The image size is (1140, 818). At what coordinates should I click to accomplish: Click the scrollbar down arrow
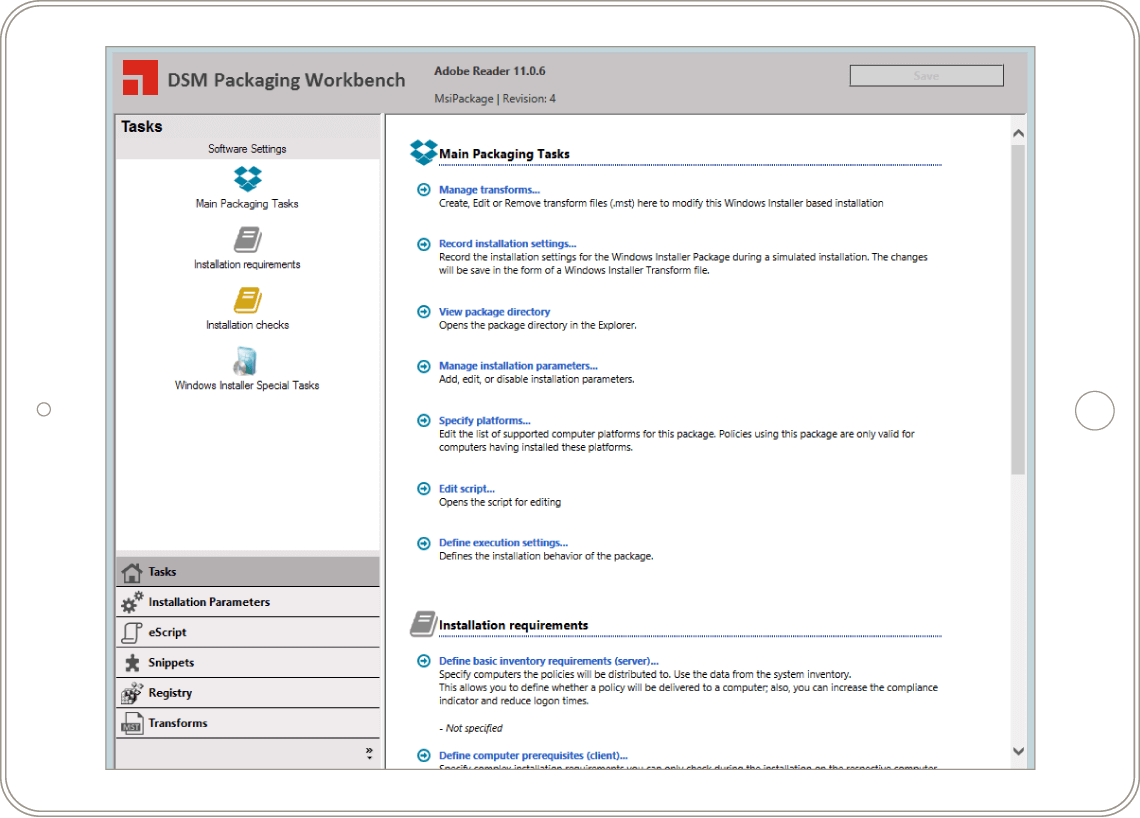tap(1018, 751)
